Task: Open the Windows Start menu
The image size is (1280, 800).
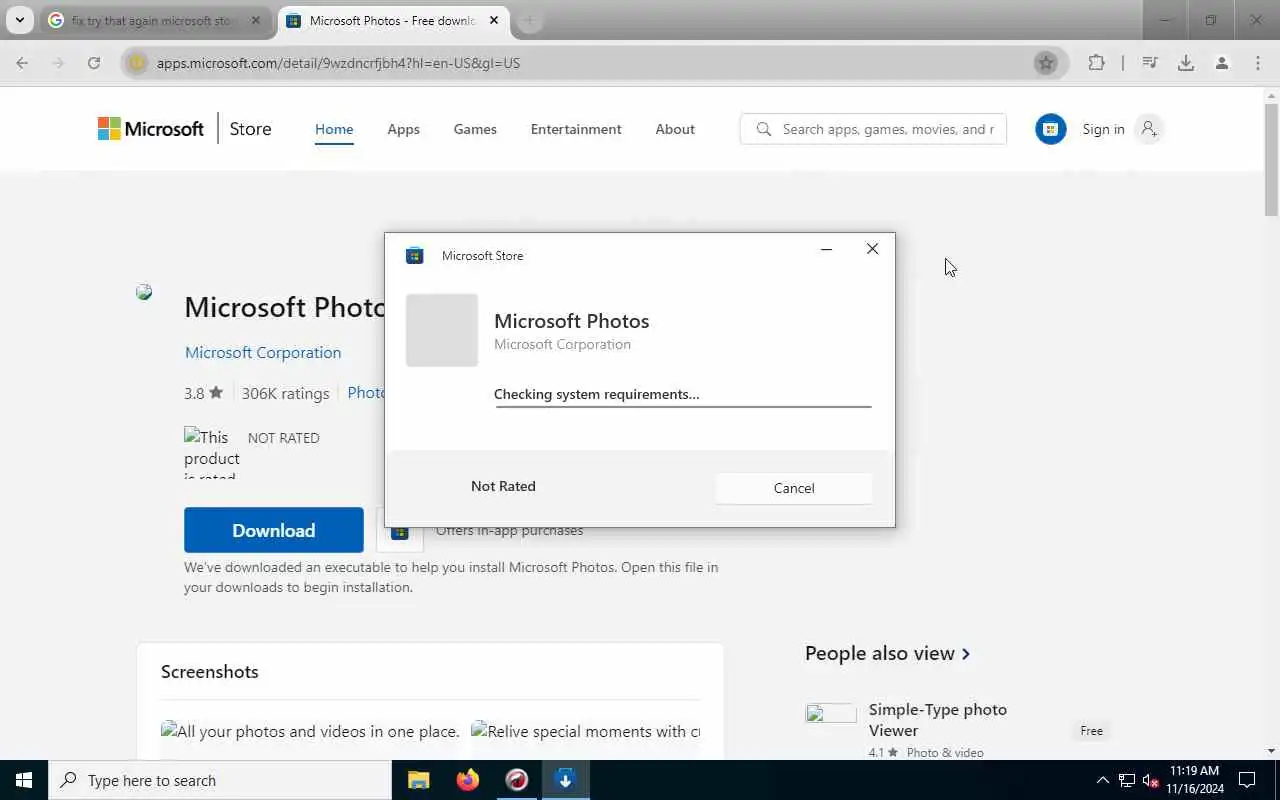Action: pos(24,780)
